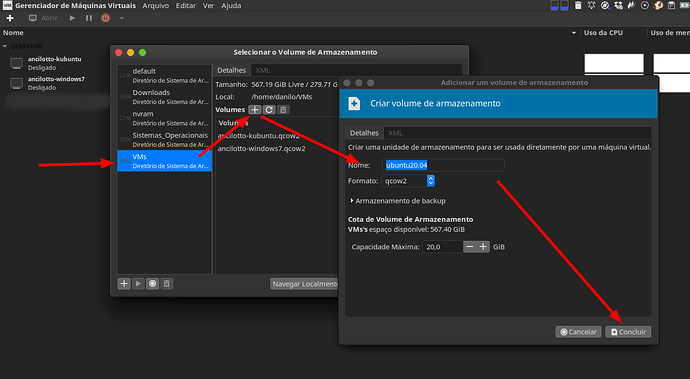Click the add new volume plus button
This screenshot has width=690, height=379.
pos(254,110)
